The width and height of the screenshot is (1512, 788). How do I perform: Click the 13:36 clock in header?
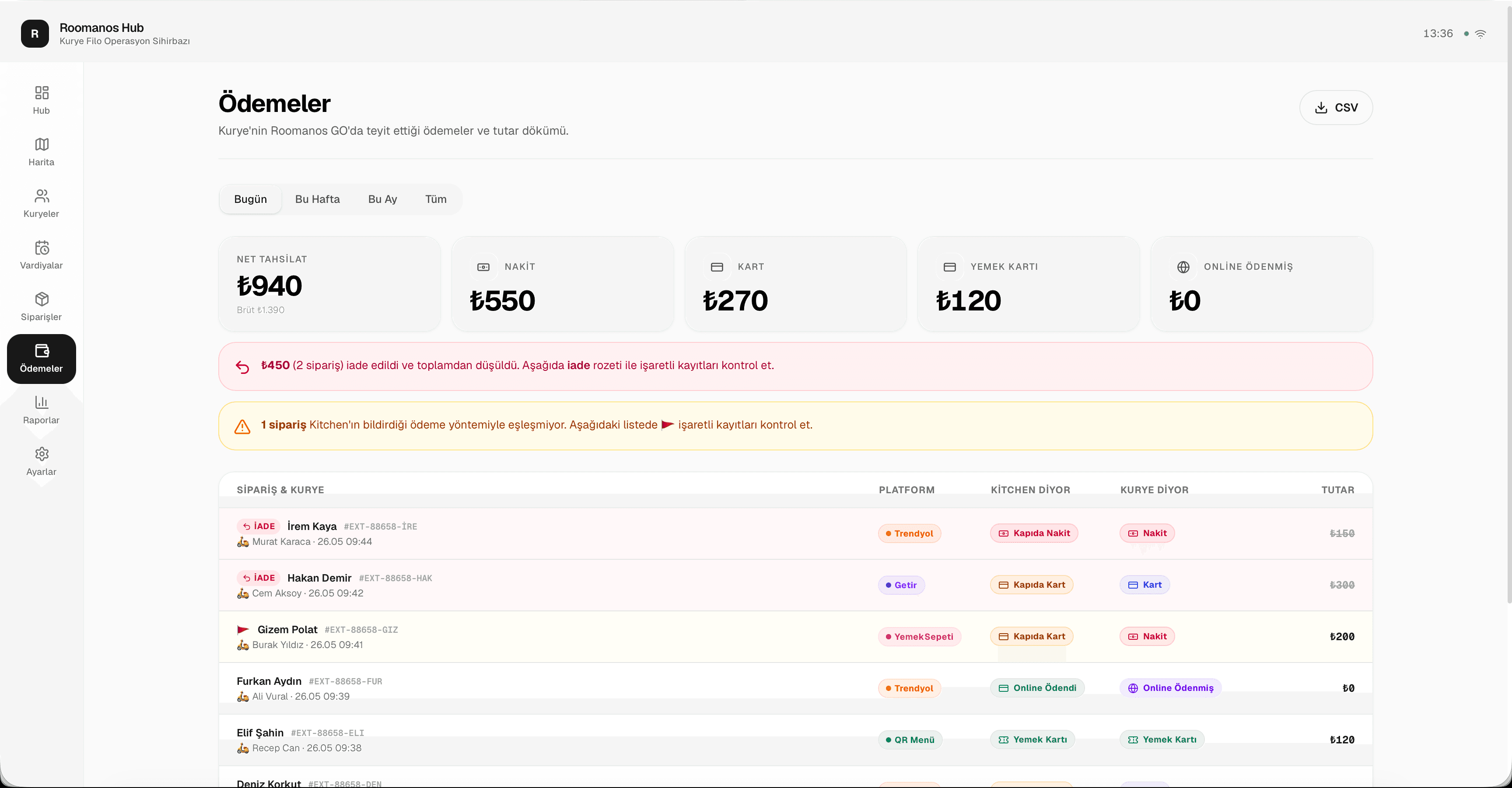pos(1438,34)
